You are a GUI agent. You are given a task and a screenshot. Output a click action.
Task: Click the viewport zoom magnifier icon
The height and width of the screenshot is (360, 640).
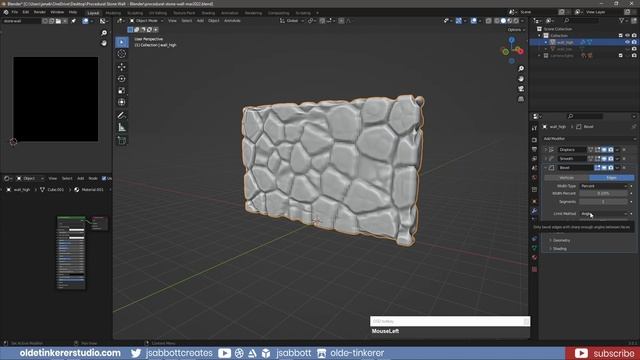tap(521, 69)
